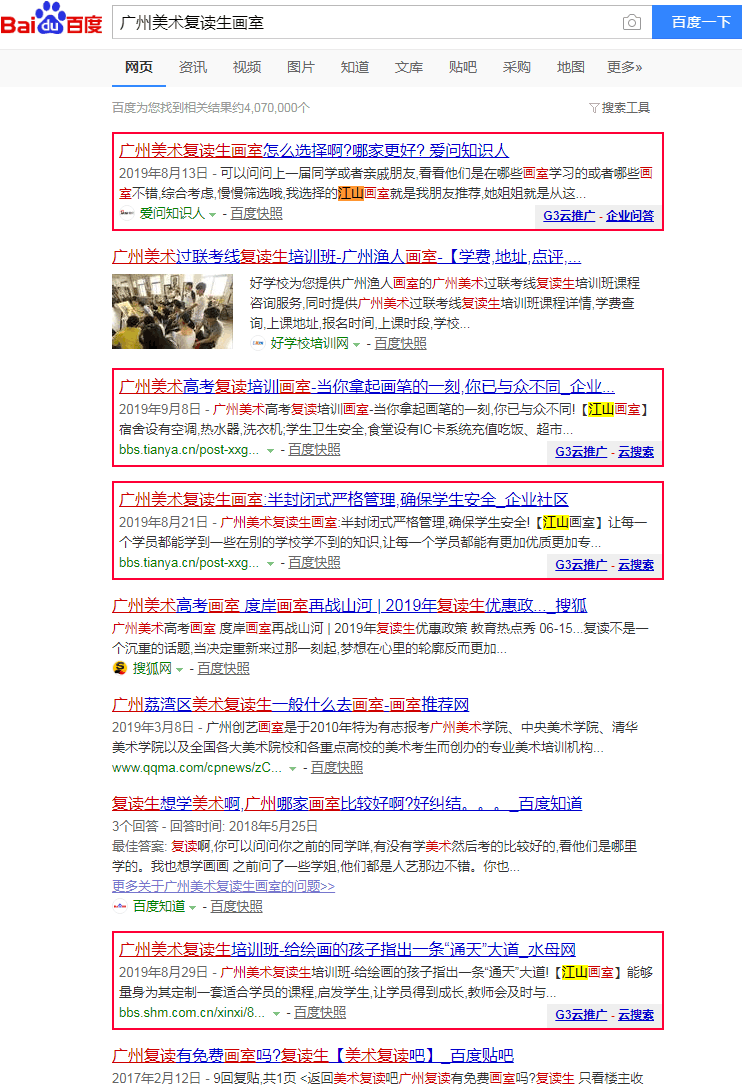Open the 更多» menu
The height and width of the screenshot is (1090, 742).
(x=624, y=67)
